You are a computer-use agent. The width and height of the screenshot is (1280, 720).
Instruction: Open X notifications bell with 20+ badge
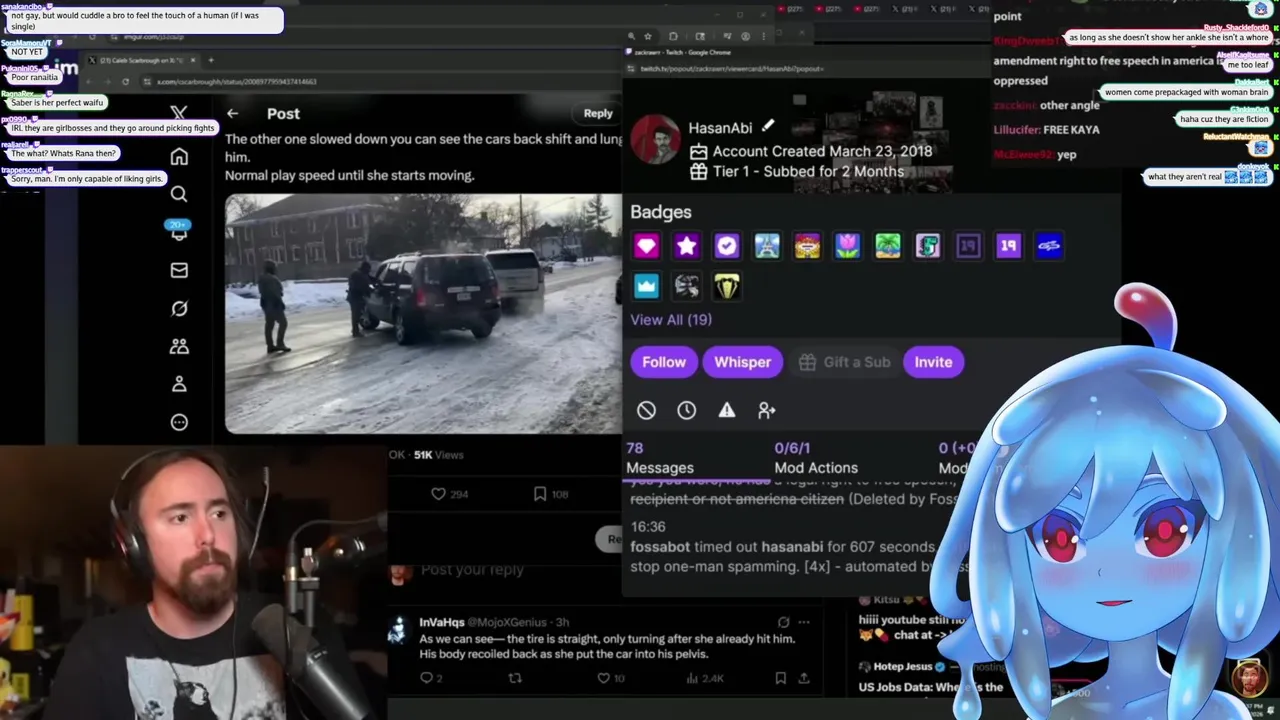pos(179,230)
